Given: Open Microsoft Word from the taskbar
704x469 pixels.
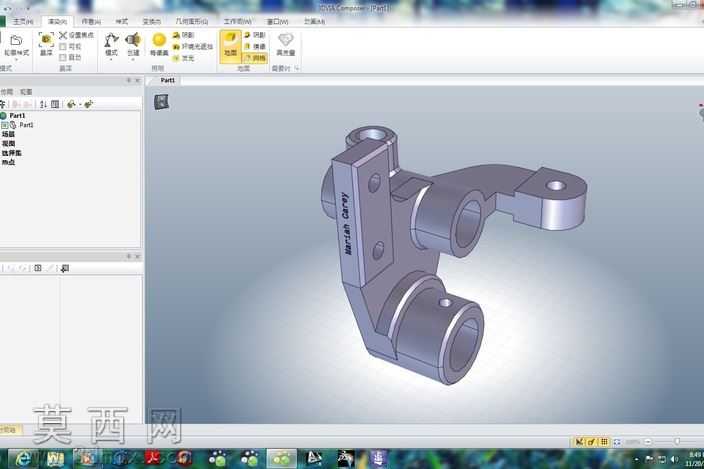Looking at the screenshot, I should (x=56, y=458).
